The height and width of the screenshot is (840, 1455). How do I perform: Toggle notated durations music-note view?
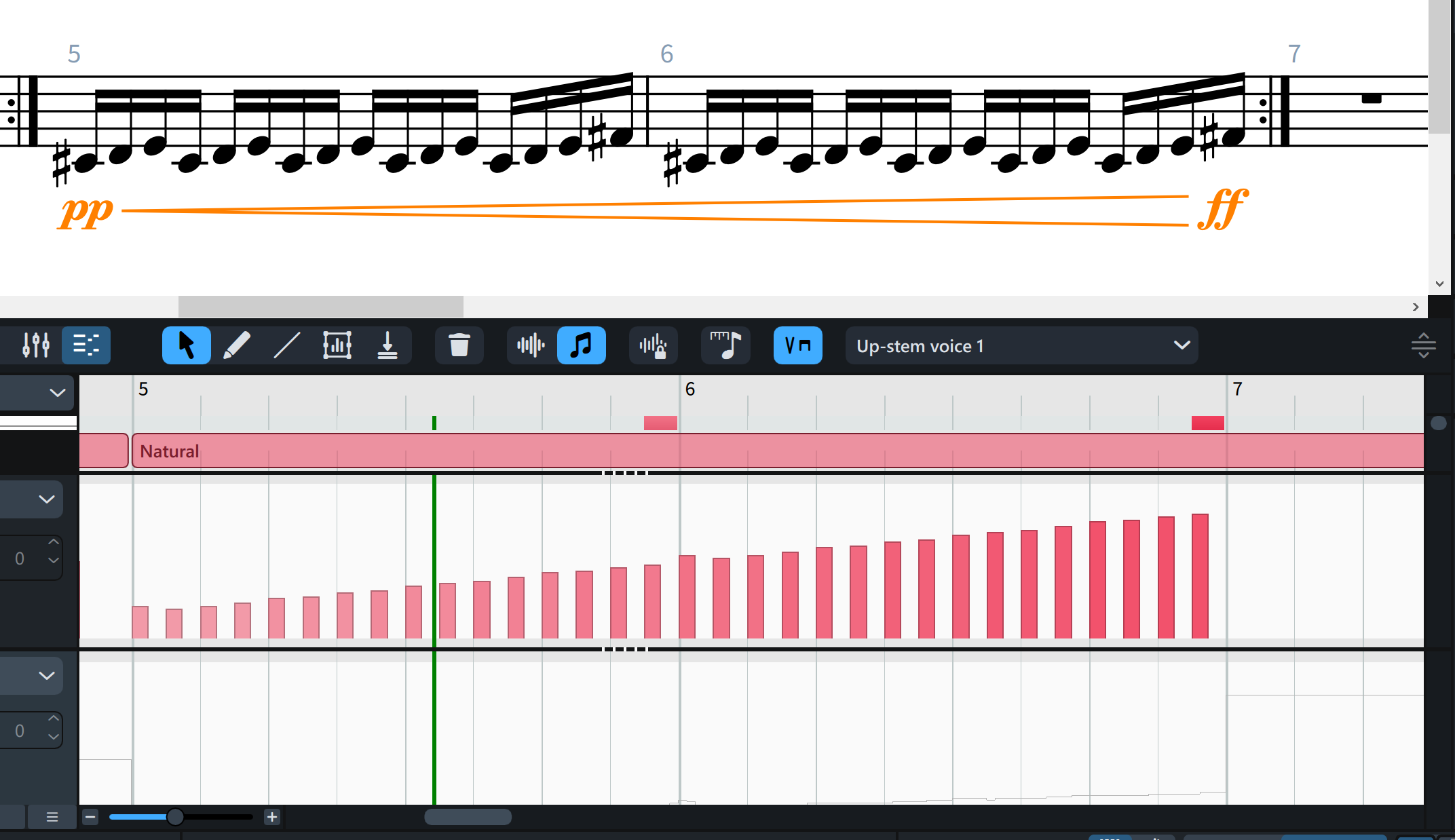click(581, 345)
